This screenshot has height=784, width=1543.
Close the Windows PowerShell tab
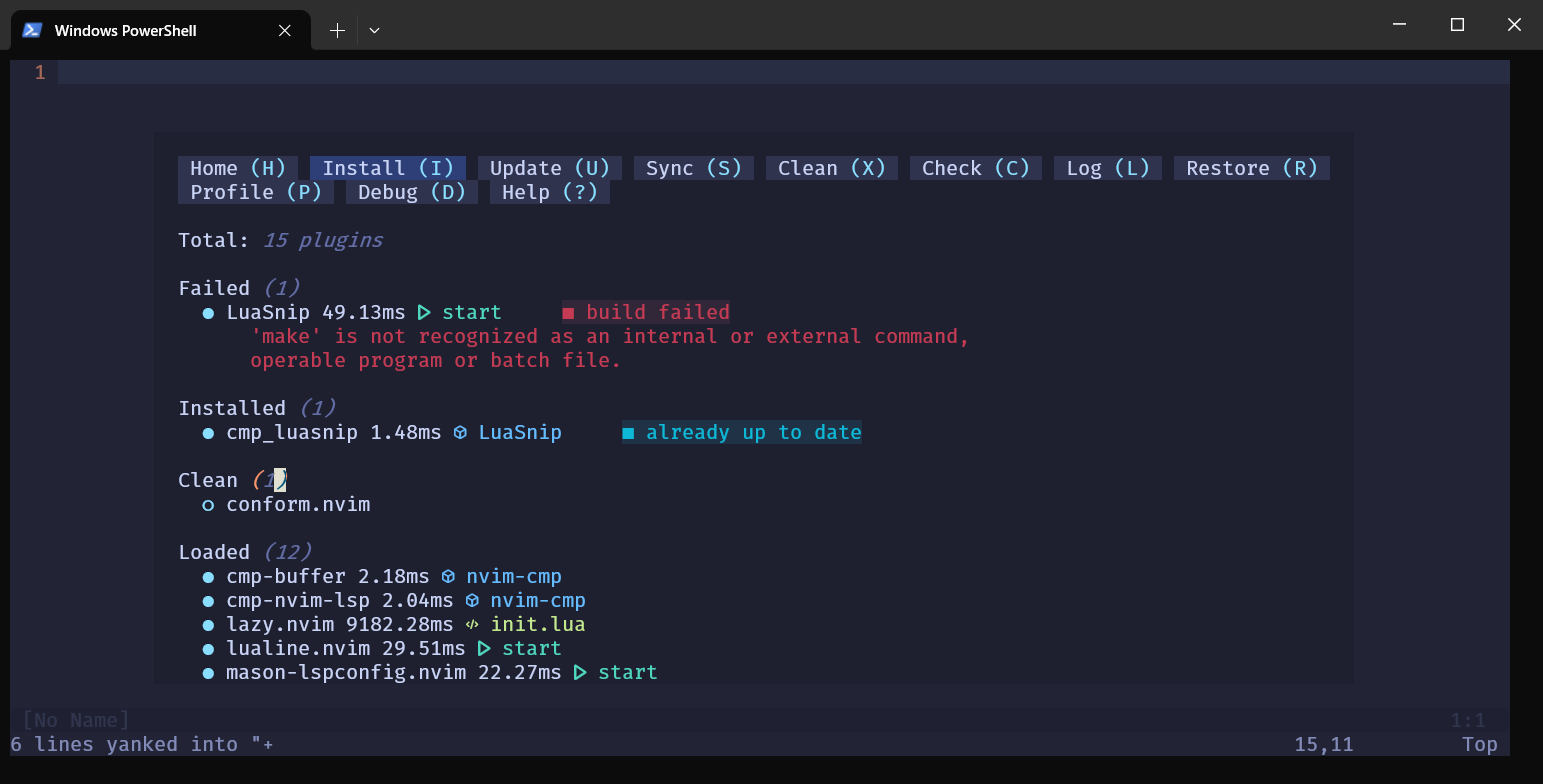click(285, 31)
